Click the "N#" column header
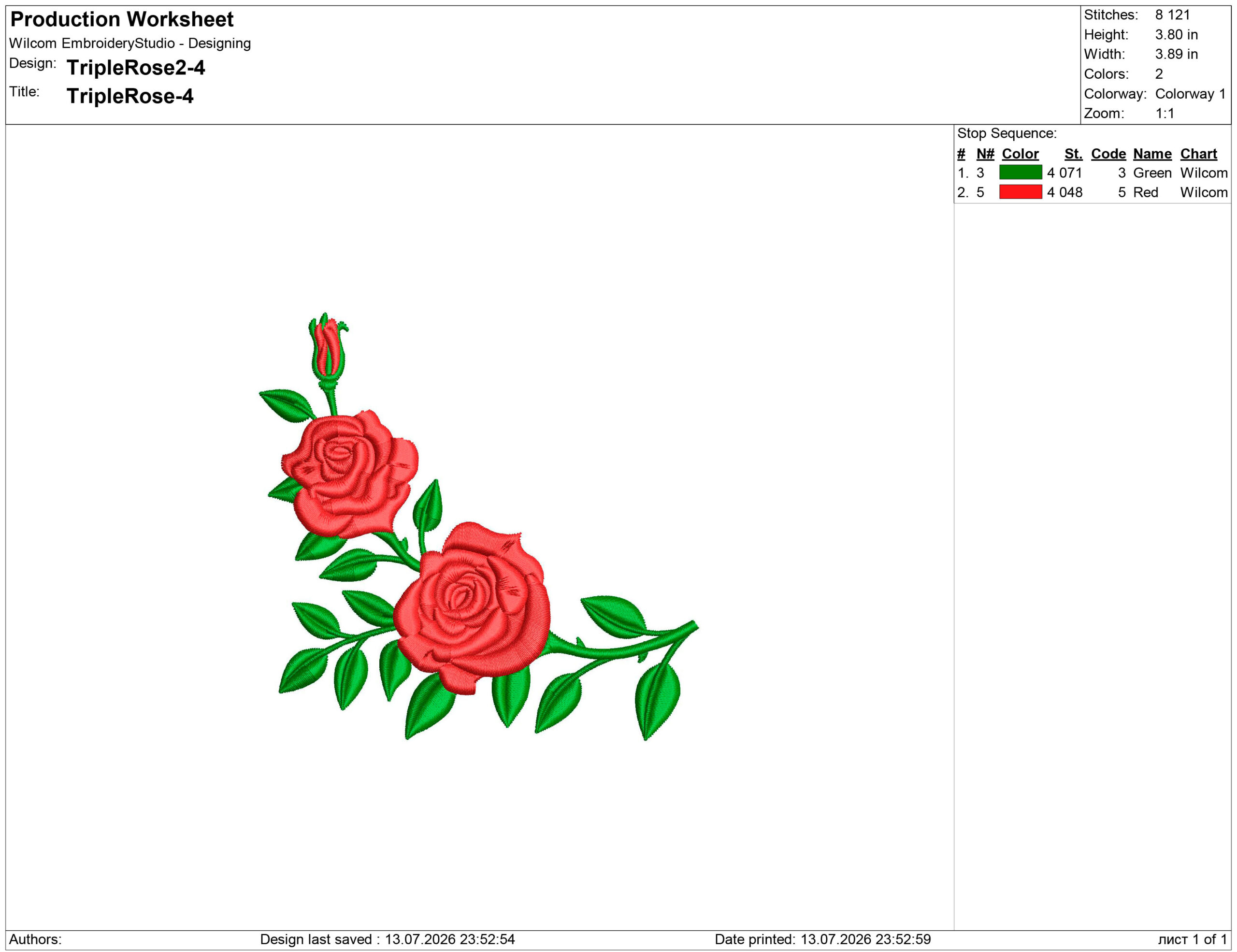This screenshot has height=952, width=1237. (985, 154)
